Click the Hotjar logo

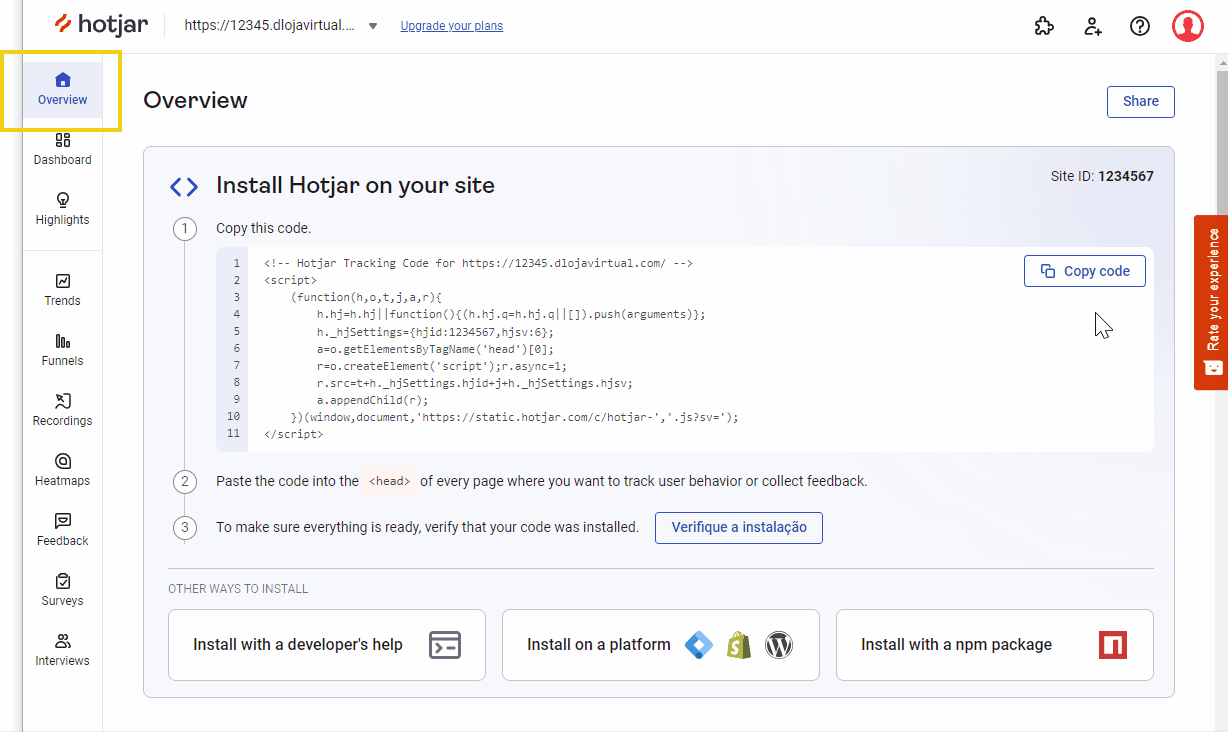pyautogui.click(x=100, y=25)
